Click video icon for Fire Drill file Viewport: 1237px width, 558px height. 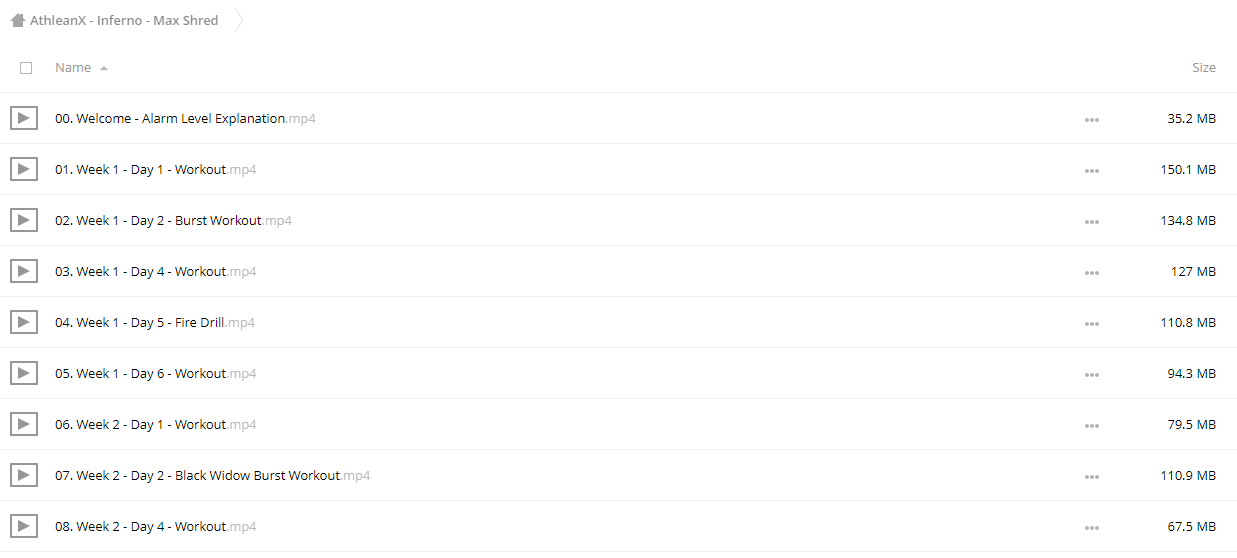click(x=24, y=322)
